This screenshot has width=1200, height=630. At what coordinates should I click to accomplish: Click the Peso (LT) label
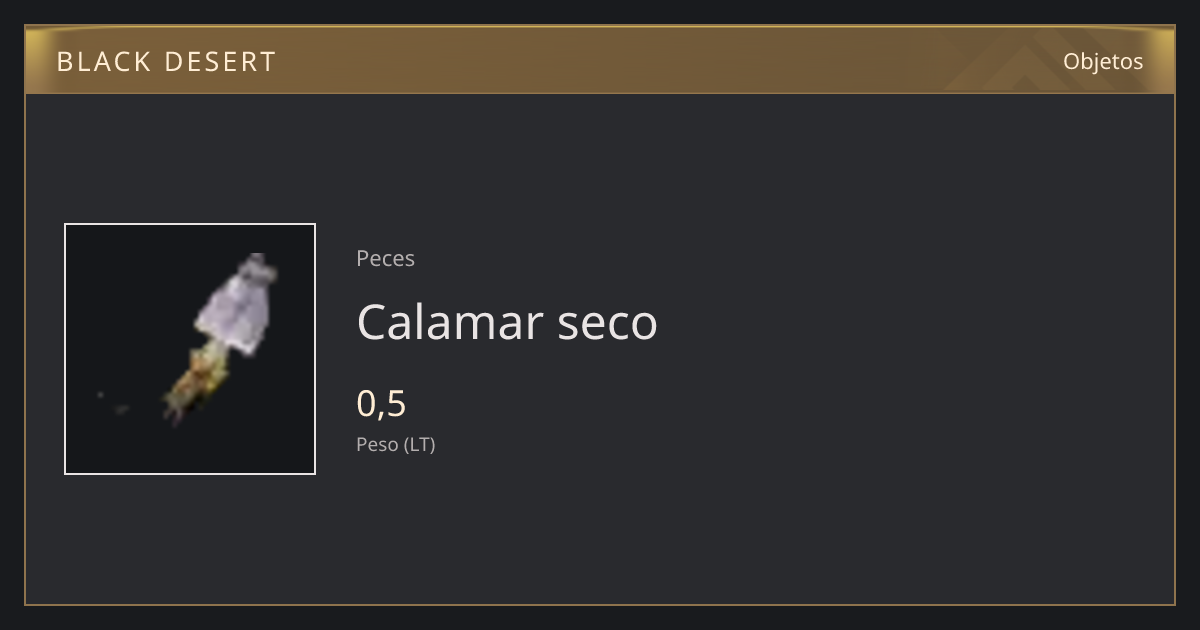[396, 444]
